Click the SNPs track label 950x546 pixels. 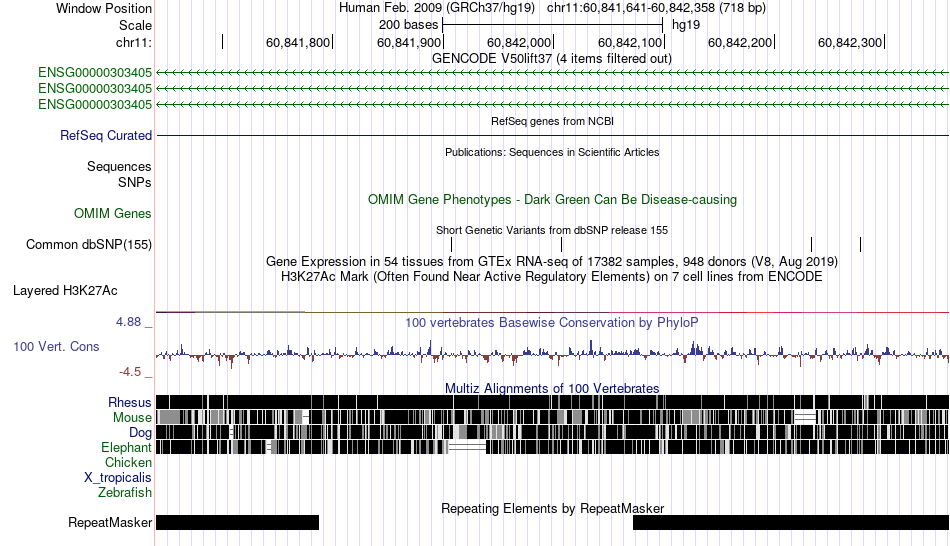135,182
